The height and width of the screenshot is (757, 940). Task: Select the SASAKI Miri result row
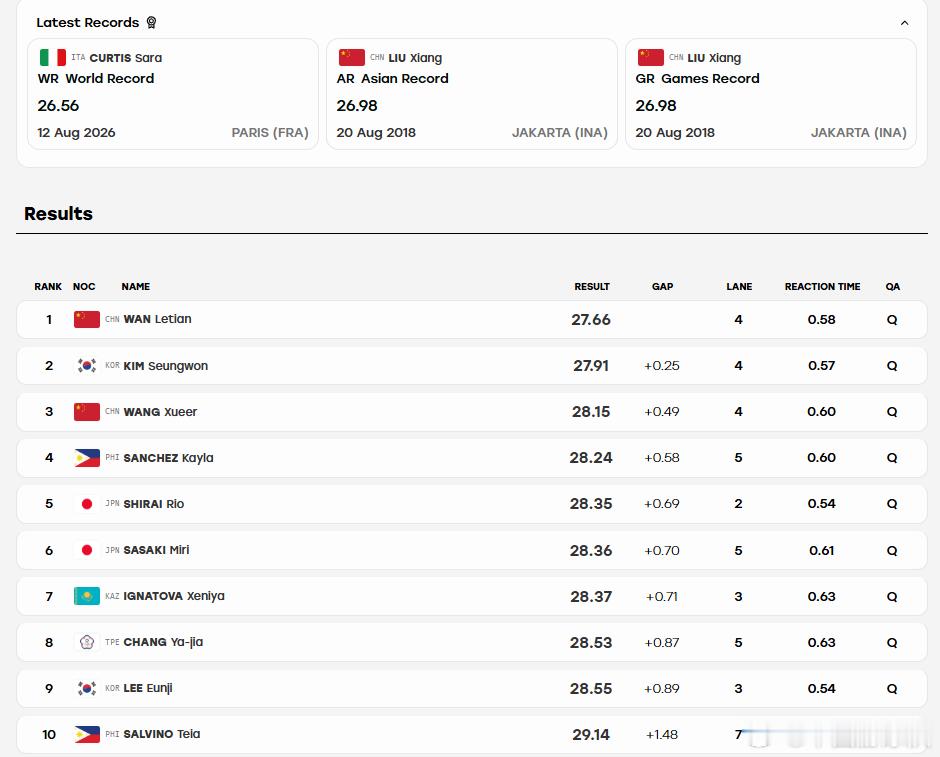point(472,550)
